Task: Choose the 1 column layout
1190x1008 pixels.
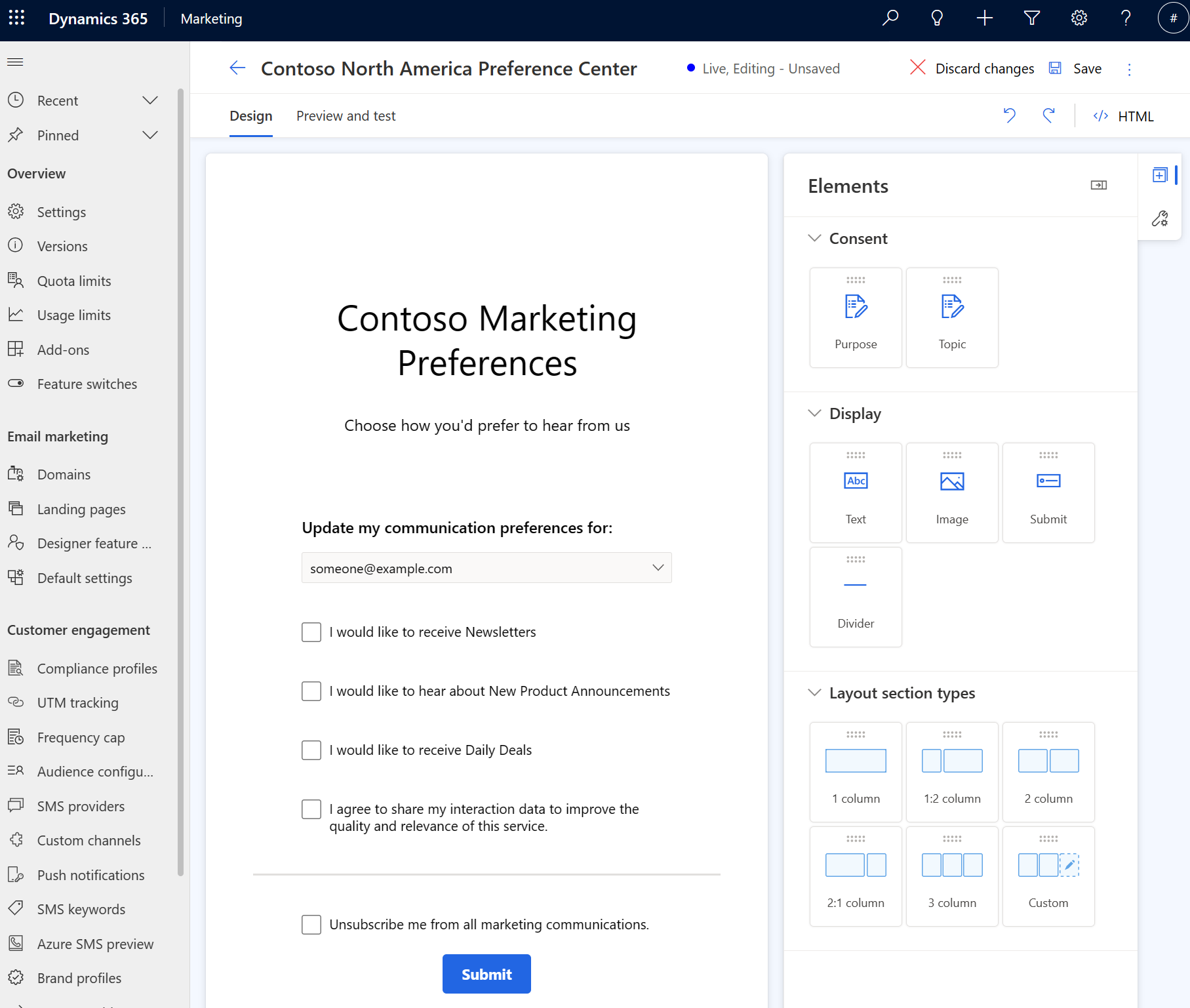Action: click(x=856, y=772)
